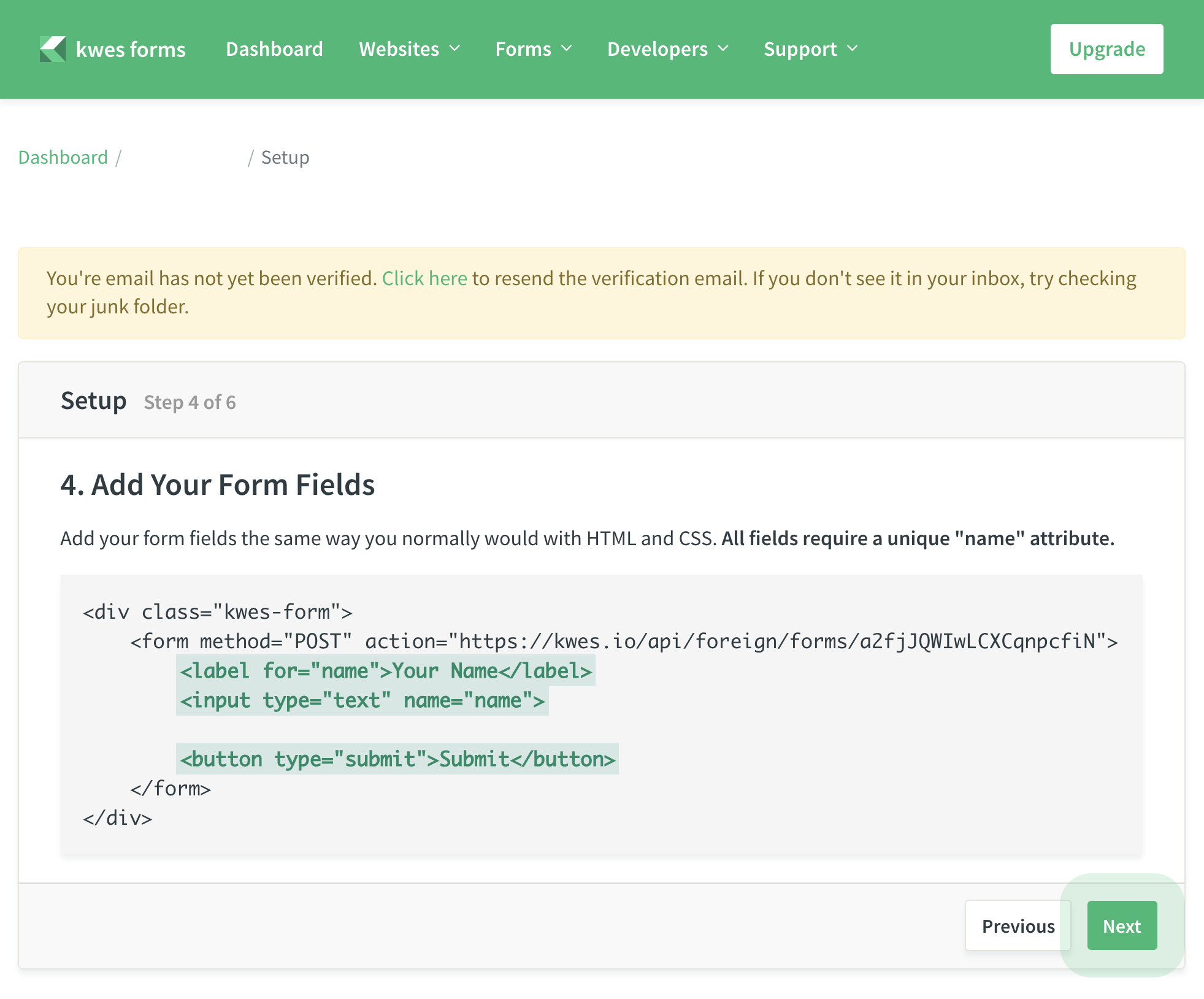Click the highlighted submit button code line
Screen dimensions: 1204x999
point(397,759)
